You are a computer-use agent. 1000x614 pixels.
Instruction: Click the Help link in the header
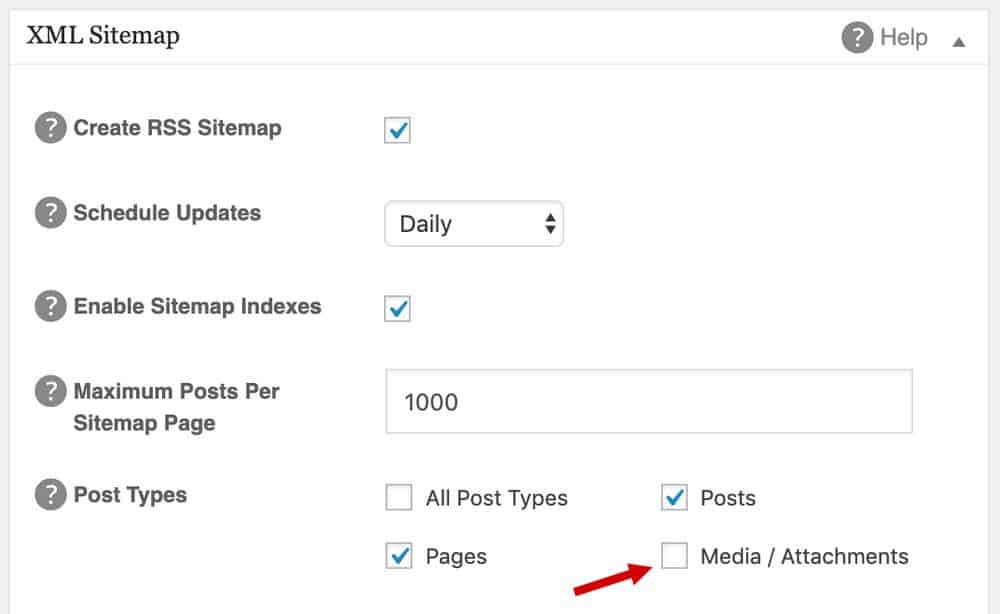click(904, 38)
